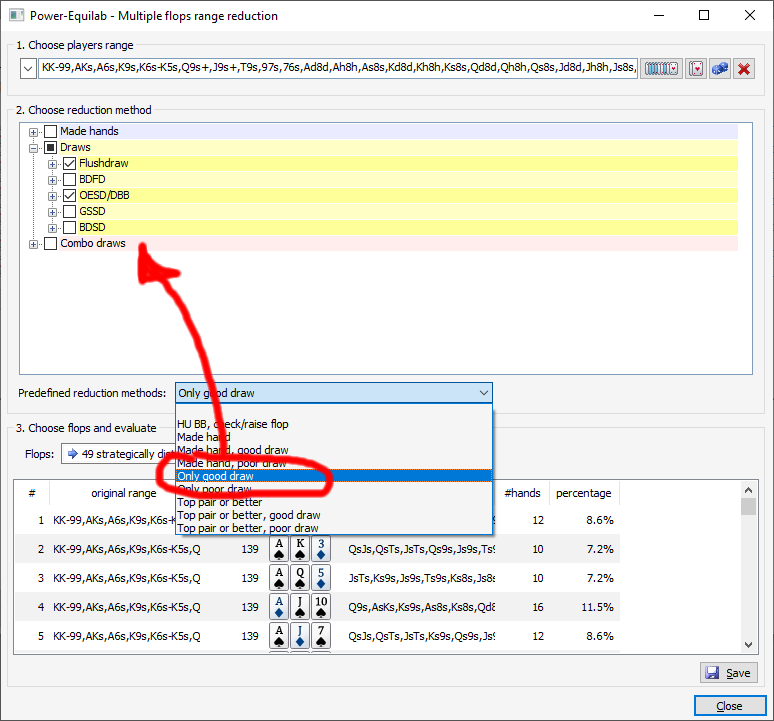Click the '11.5%' percentage cell
Image resolution: width=774 pixels, height=721 pixels.
click(x=597, y=607)
